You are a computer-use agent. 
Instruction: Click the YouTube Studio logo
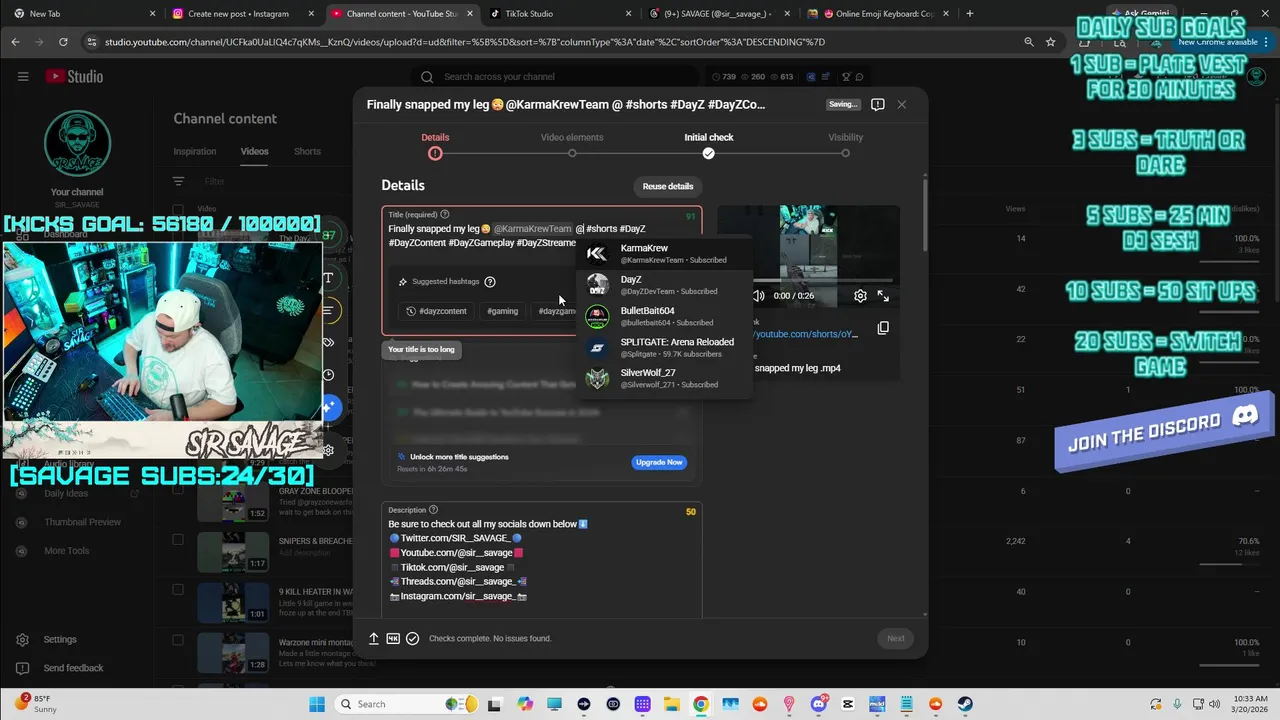click(74, 76)
